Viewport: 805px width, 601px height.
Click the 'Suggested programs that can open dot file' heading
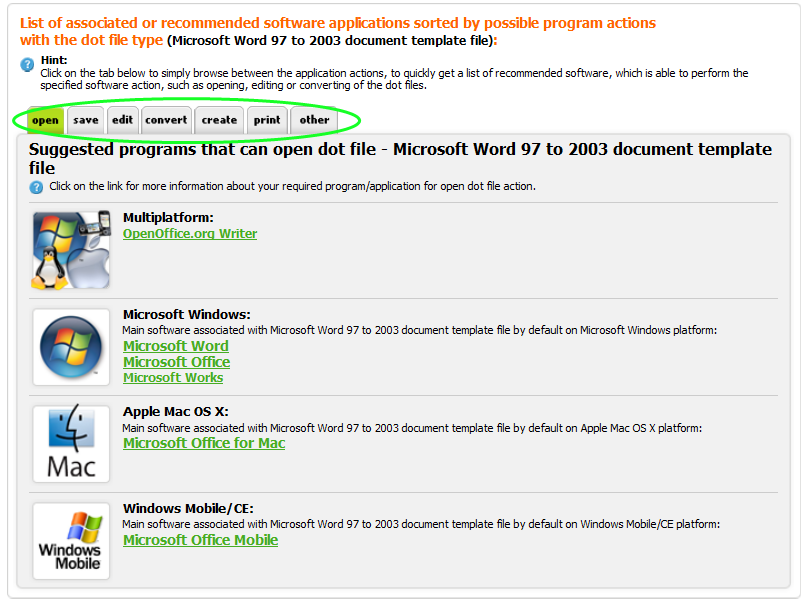click(400, 158)
